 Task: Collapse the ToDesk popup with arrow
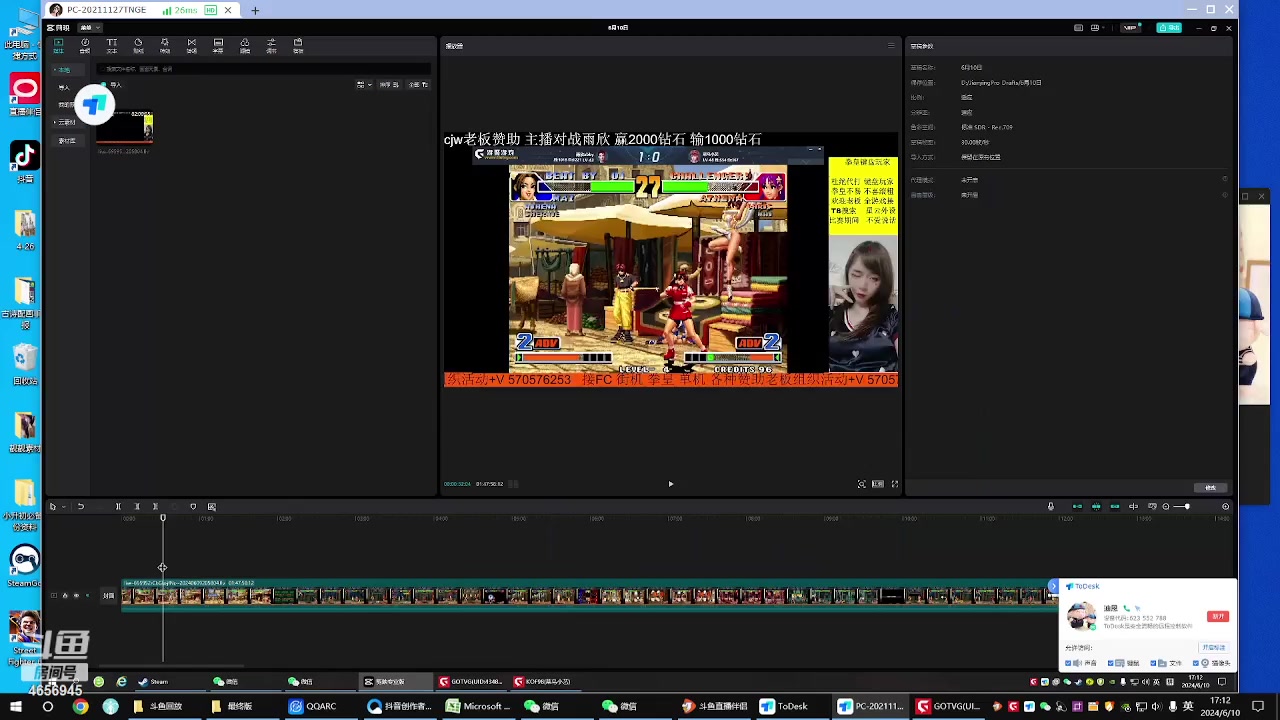pos(1052,586)
